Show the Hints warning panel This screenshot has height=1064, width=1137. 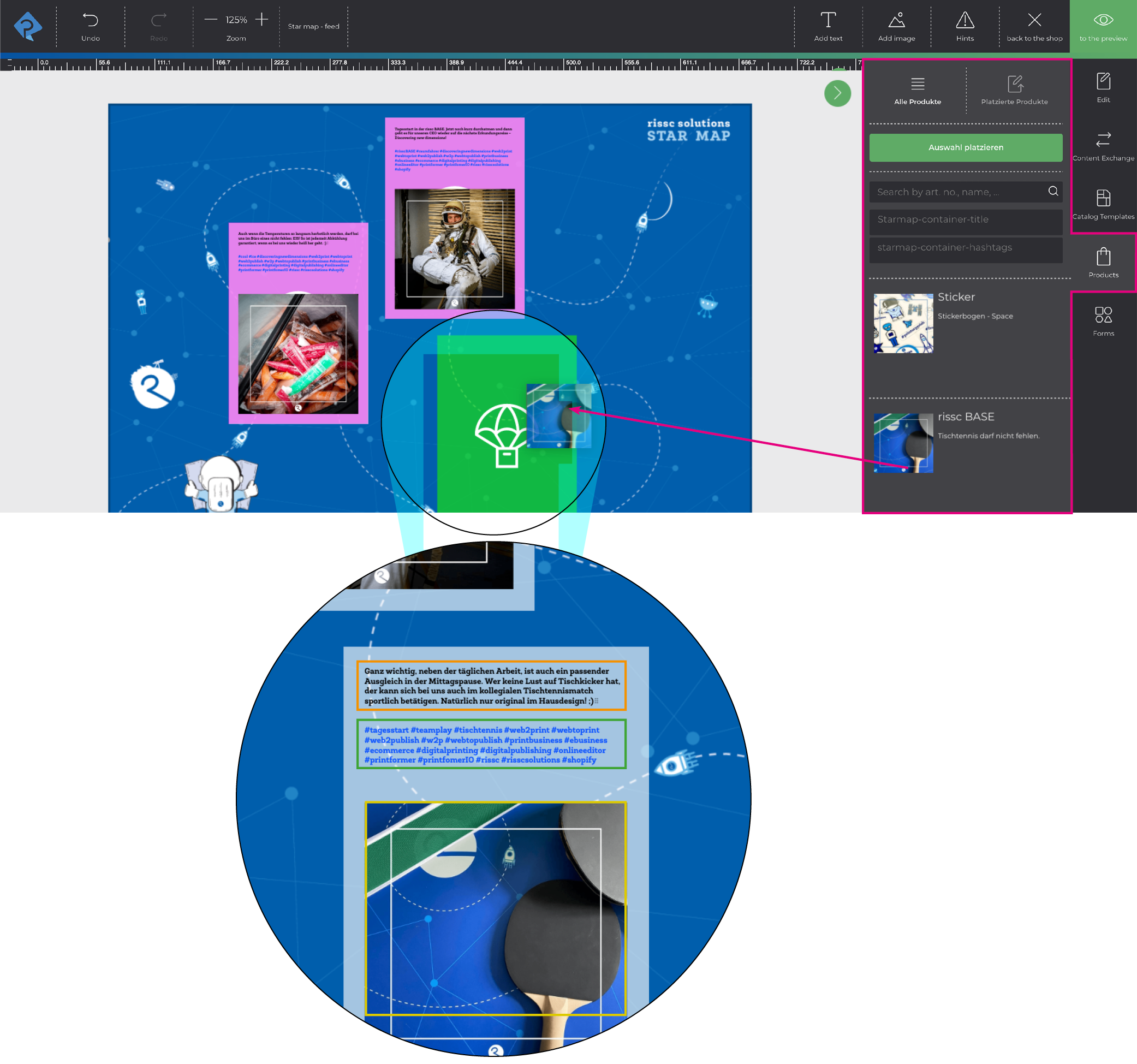[965, 26]
